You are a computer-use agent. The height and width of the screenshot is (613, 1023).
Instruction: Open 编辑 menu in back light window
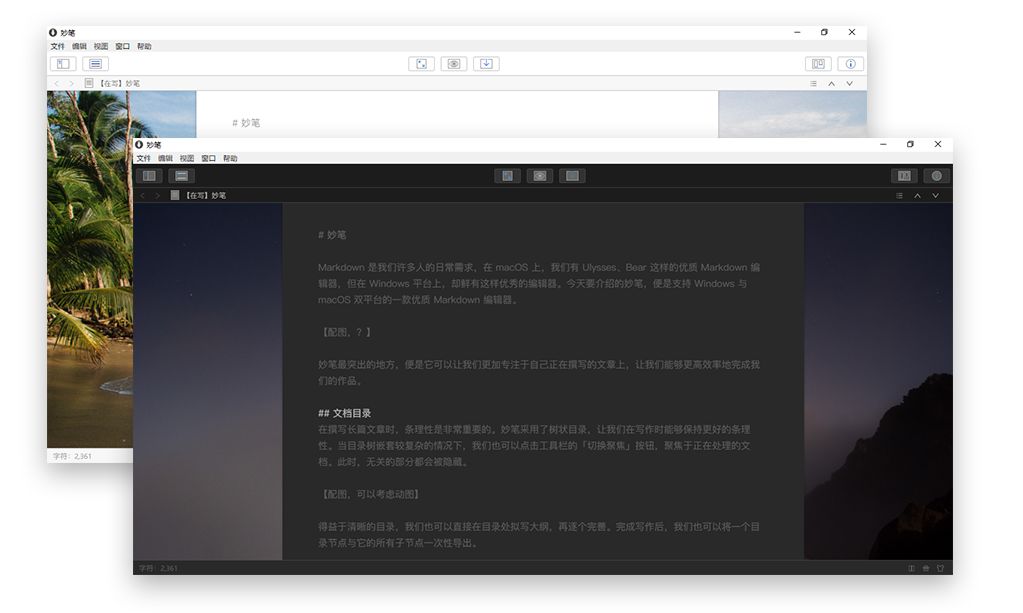coord(79,46)
